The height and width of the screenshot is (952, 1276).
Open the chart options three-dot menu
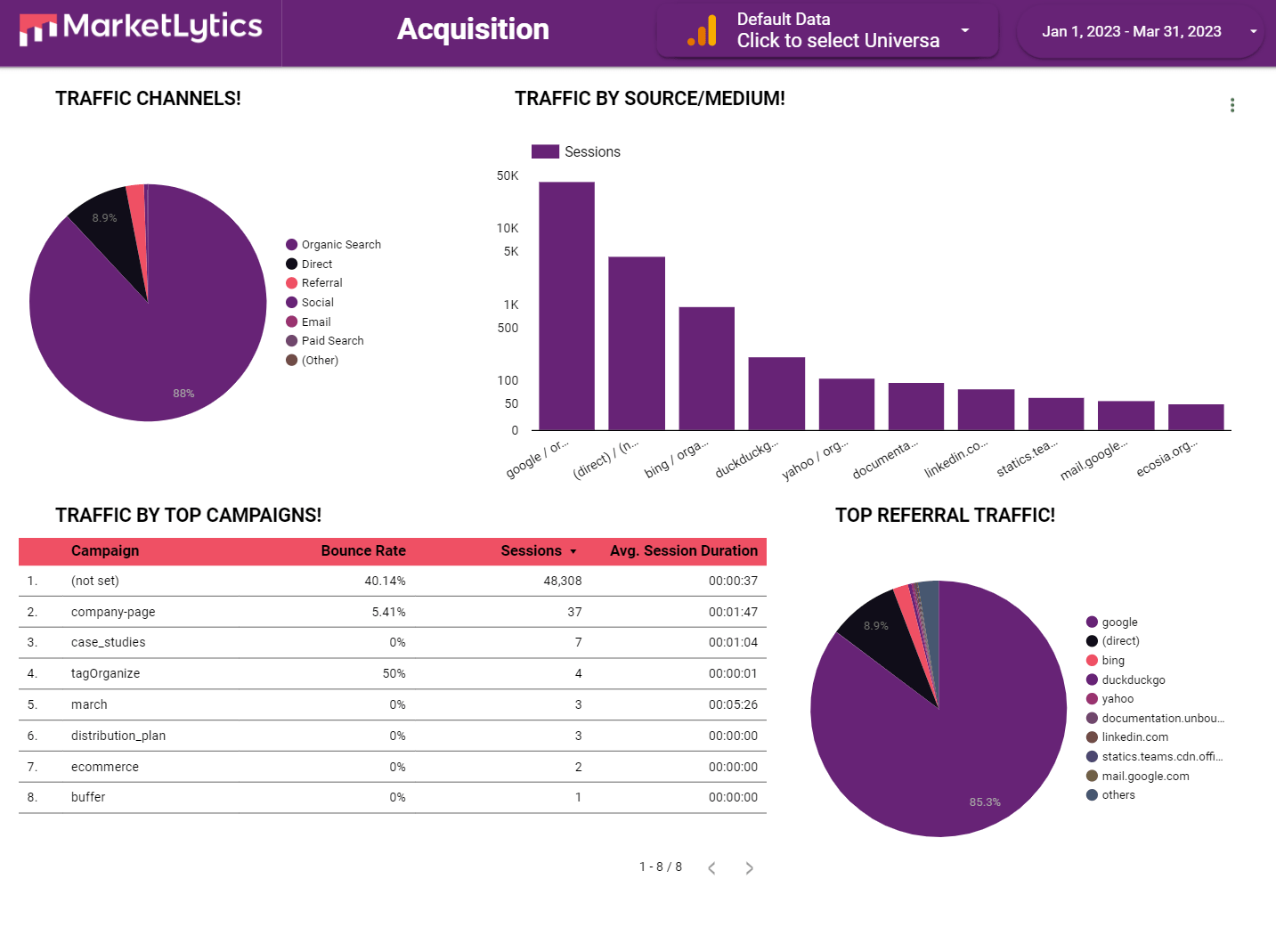point(1232,104)
